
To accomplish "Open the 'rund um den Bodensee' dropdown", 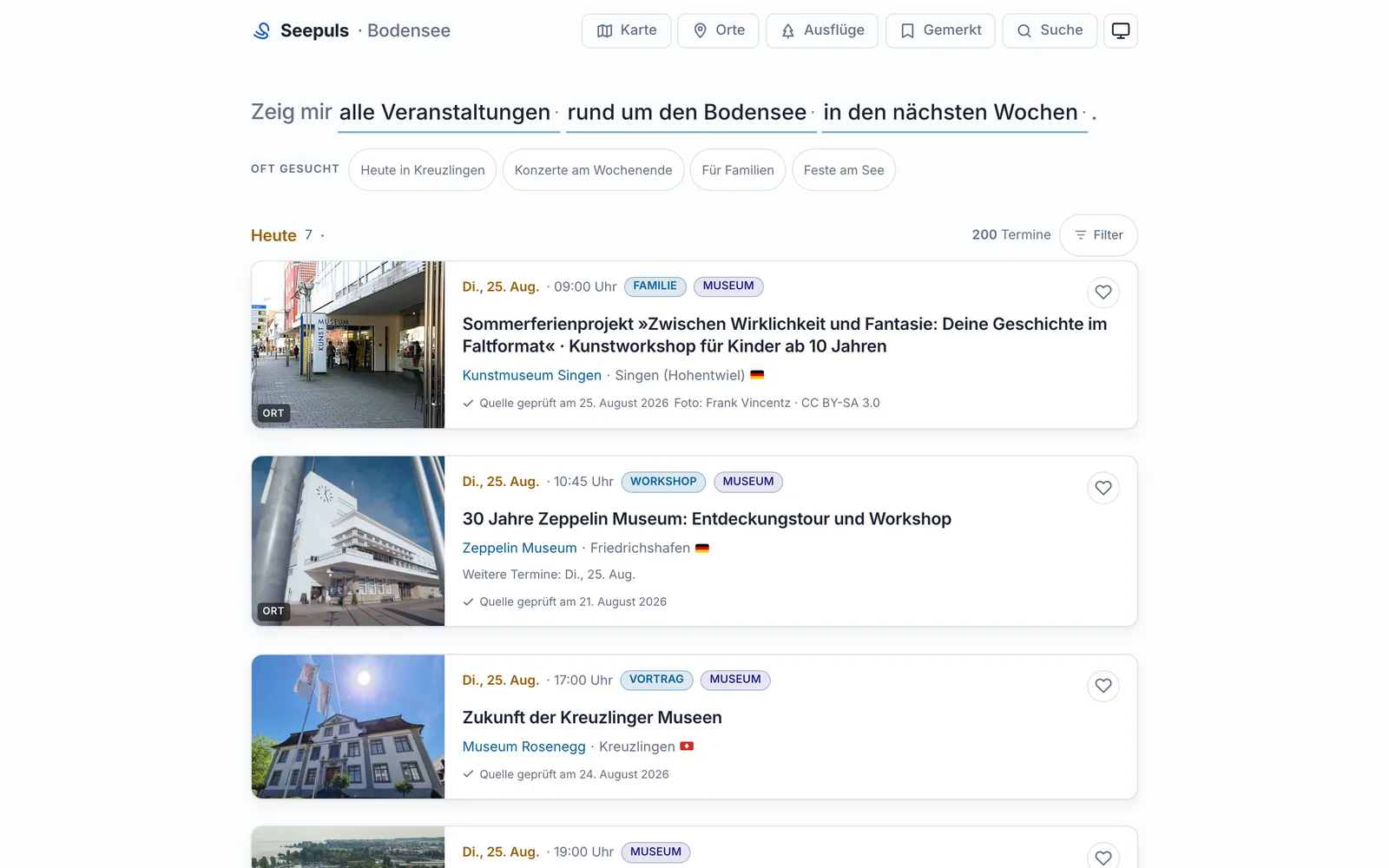I will 691,113.
